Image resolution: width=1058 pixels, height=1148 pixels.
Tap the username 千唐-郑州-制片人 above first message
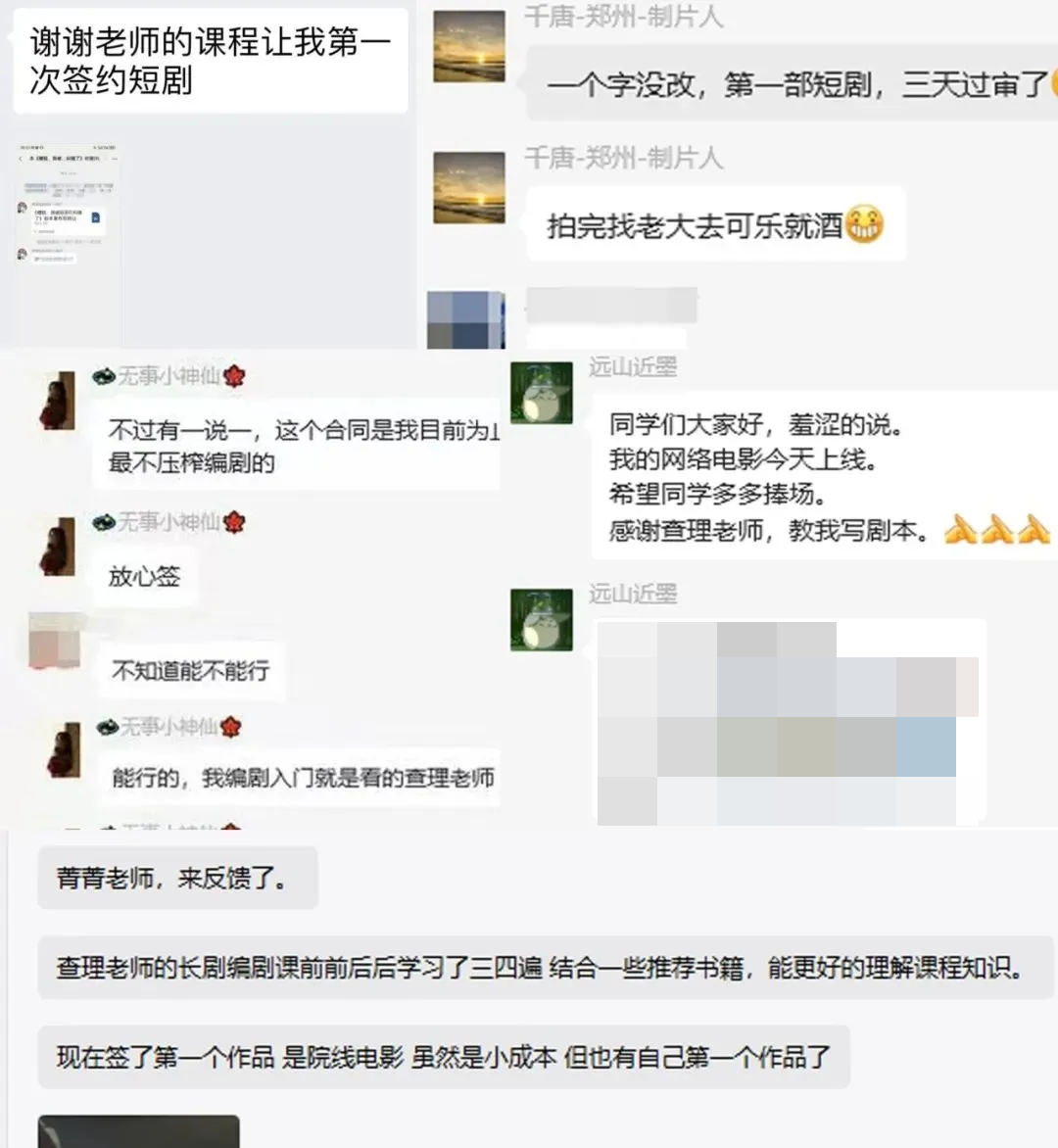[x=624, y=16]
